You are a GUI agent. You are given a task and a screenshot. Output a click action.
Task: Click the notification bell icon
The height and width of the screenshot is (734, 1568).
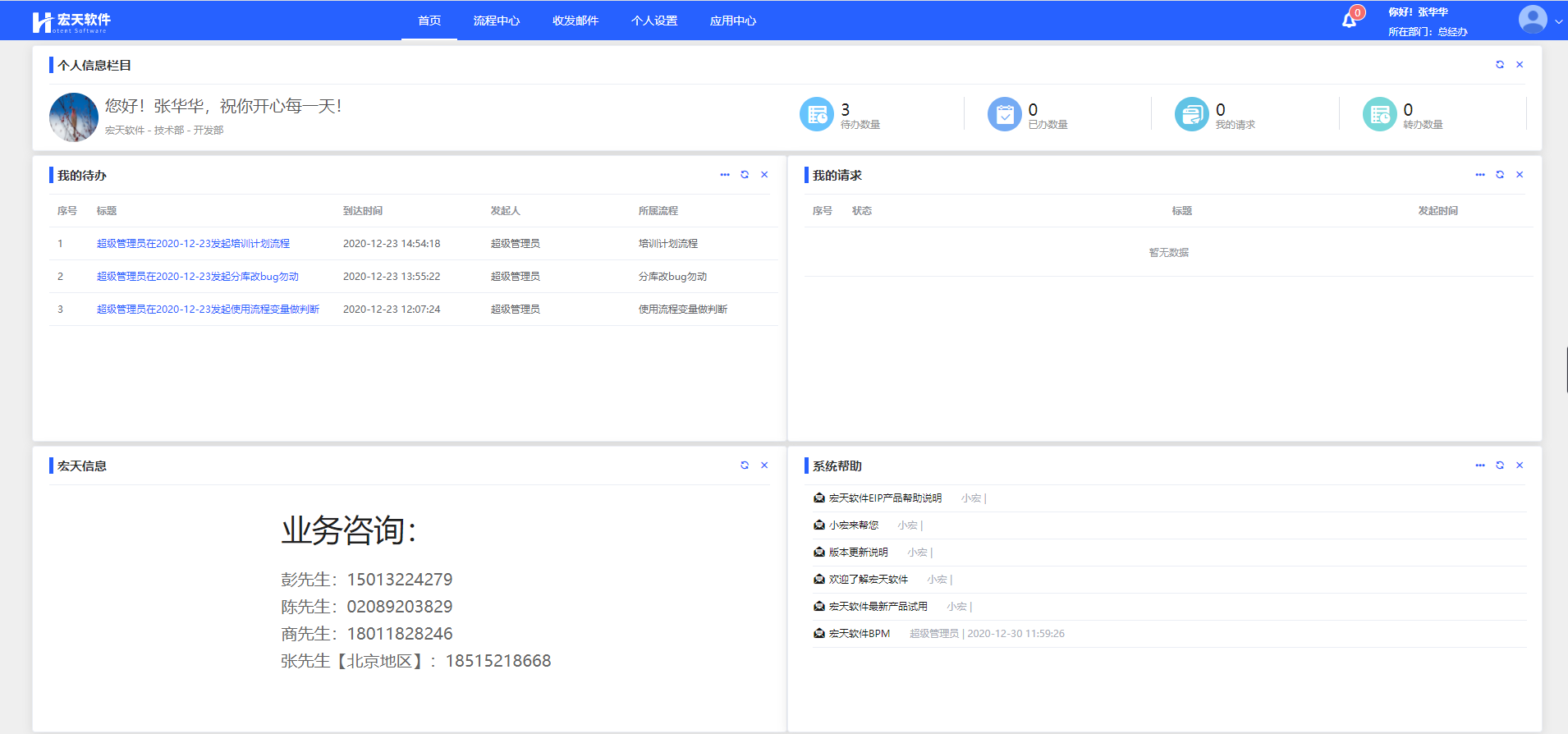pyautogui.click(x=1349, y=20)
